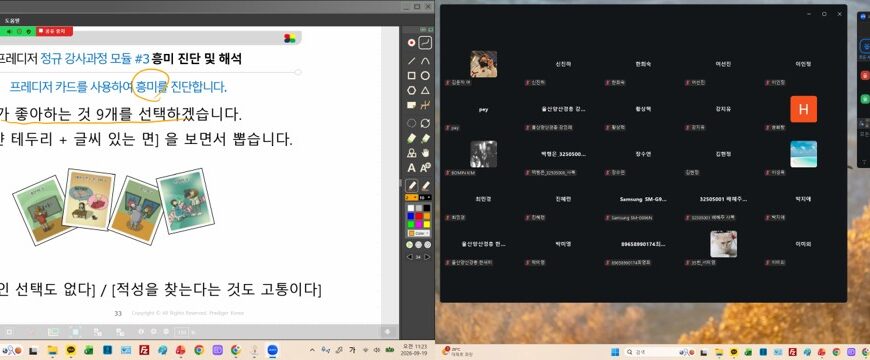Select participant tile 32505001
Image resolution: width=870 pixels, height=360 pixels.
point(724,199)
